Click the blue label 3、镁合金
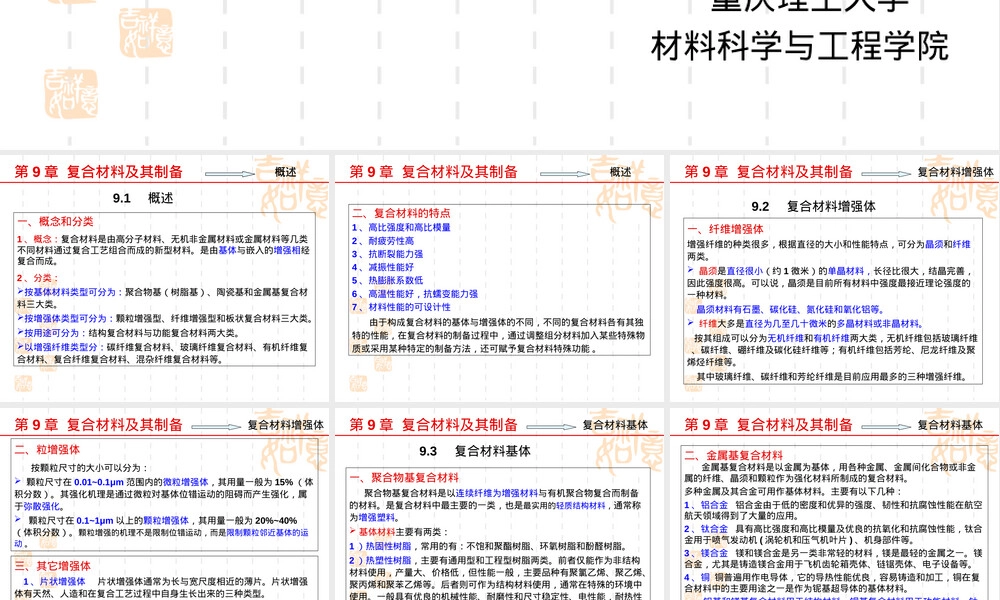The image size is (1000, 600). 706,553
